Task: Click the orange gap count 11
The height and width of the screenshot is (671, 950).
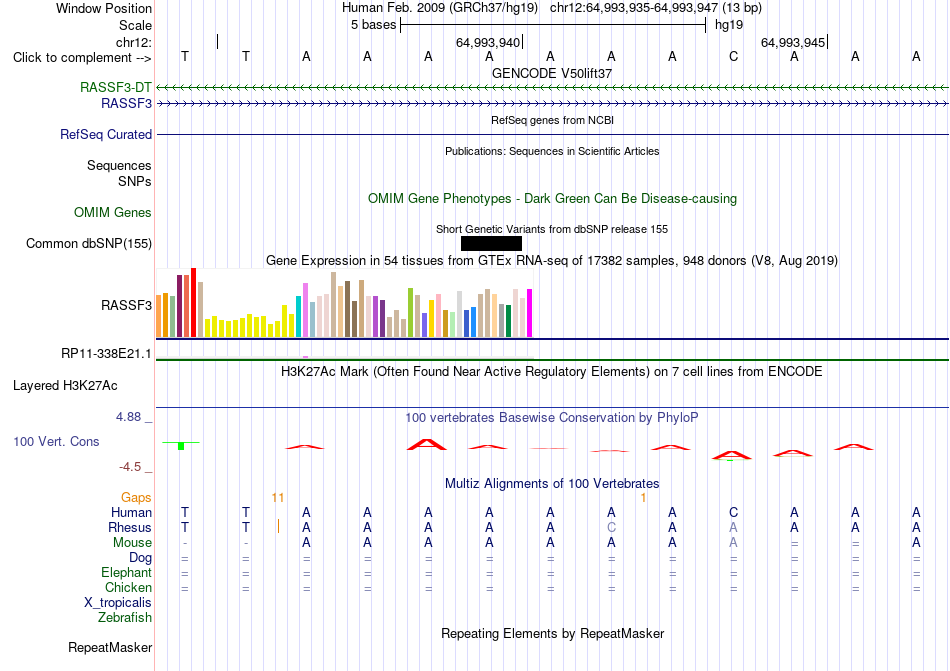Action: 277,498
